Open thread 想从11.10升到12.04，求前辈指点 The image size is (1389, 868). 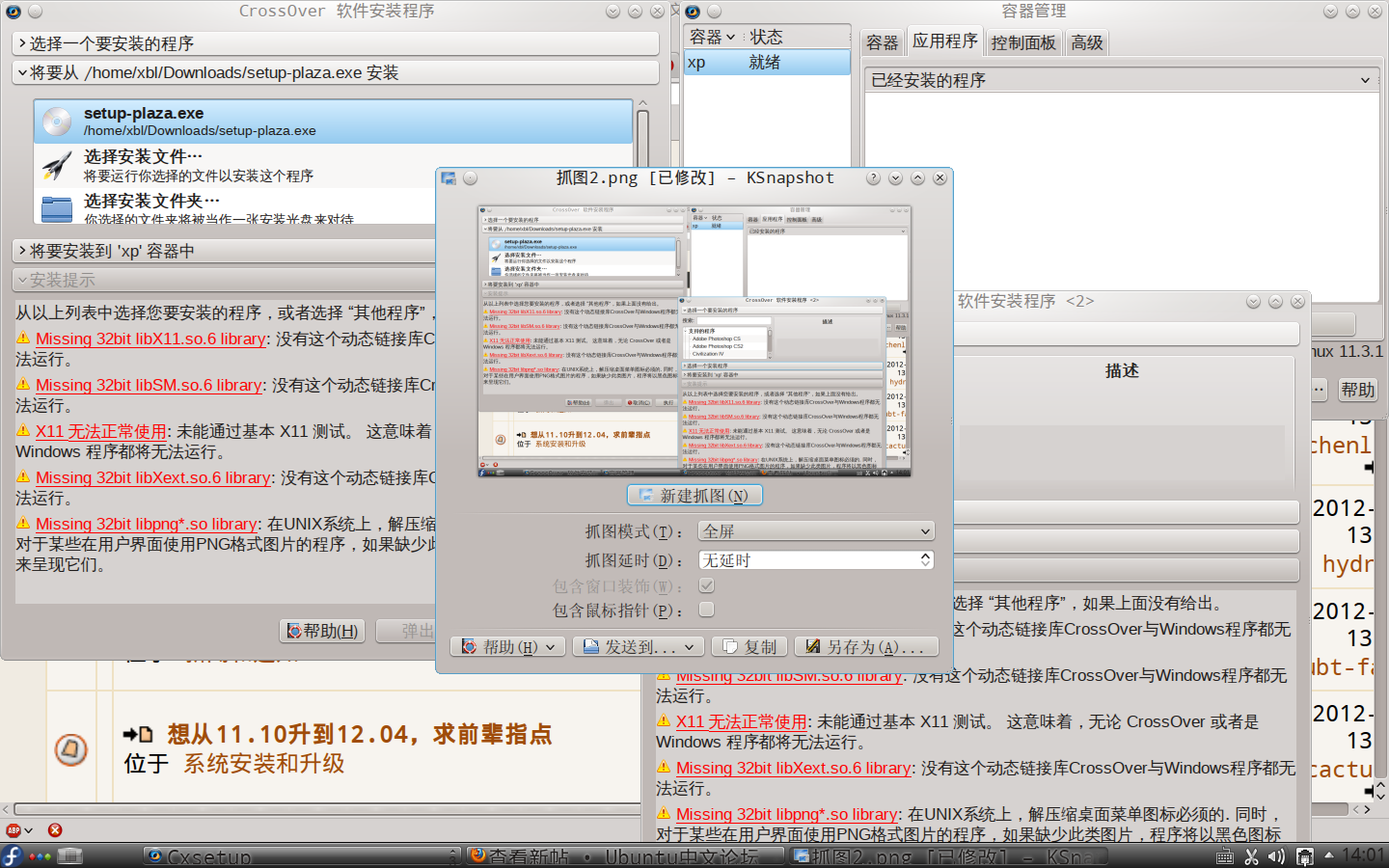coord(360,734)
